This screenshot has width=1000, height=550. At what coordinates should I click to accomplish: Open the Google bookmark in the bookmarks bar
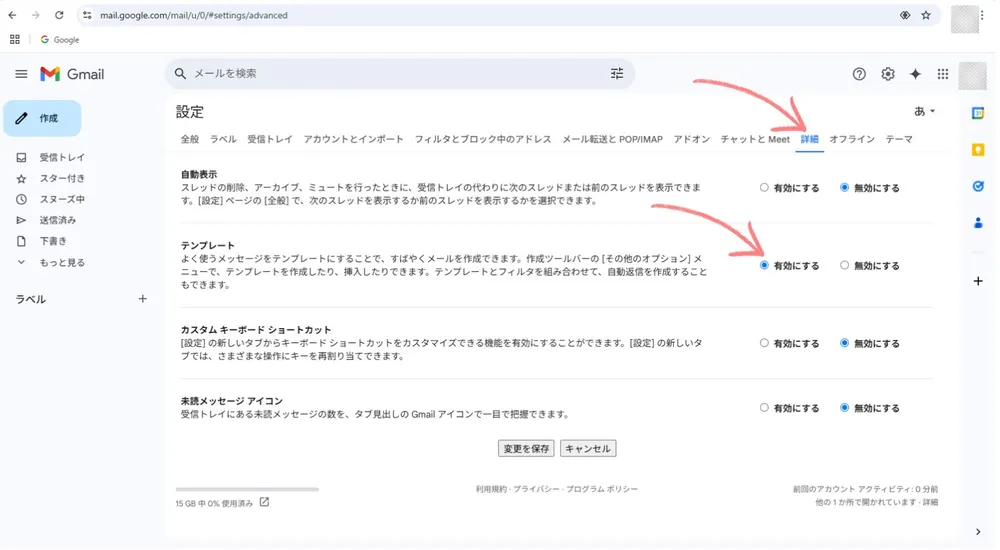tap(60, 40)
